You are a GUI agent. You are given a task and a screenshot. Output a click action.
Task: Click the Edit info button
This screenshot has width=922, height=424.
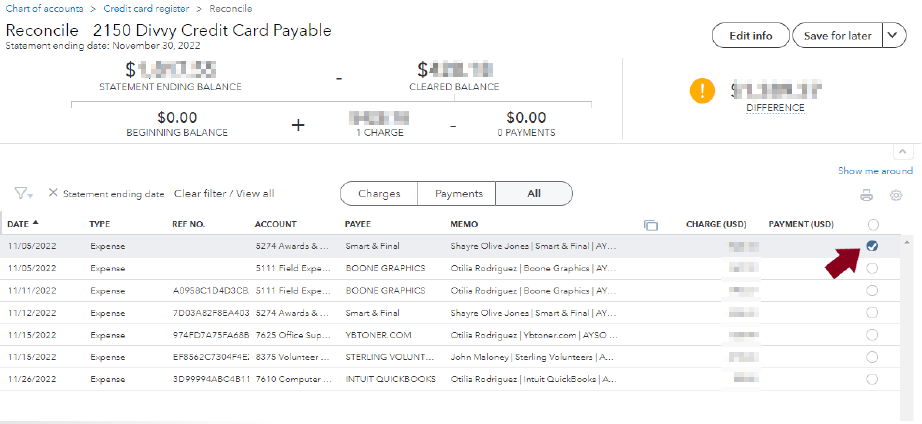coord(750,36)
